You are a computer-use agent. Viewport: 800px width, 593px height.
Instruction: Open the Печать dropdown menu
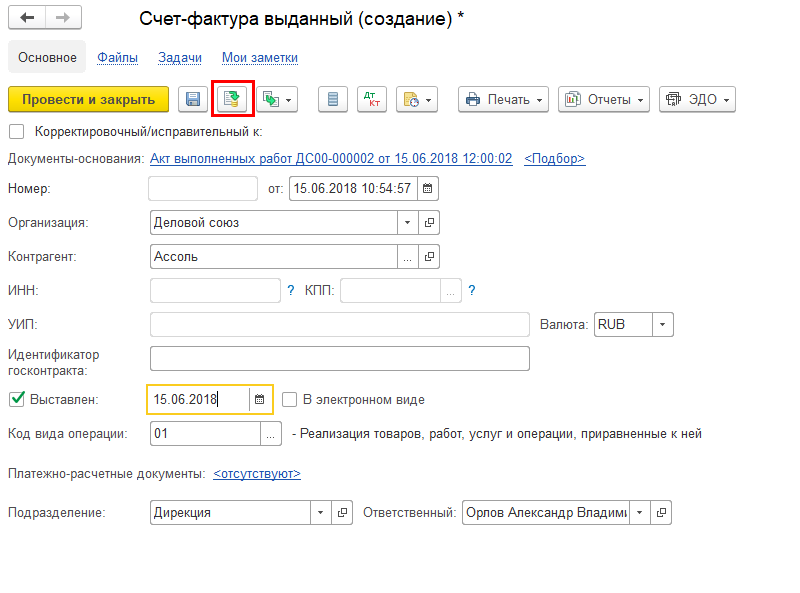(504, 99)
